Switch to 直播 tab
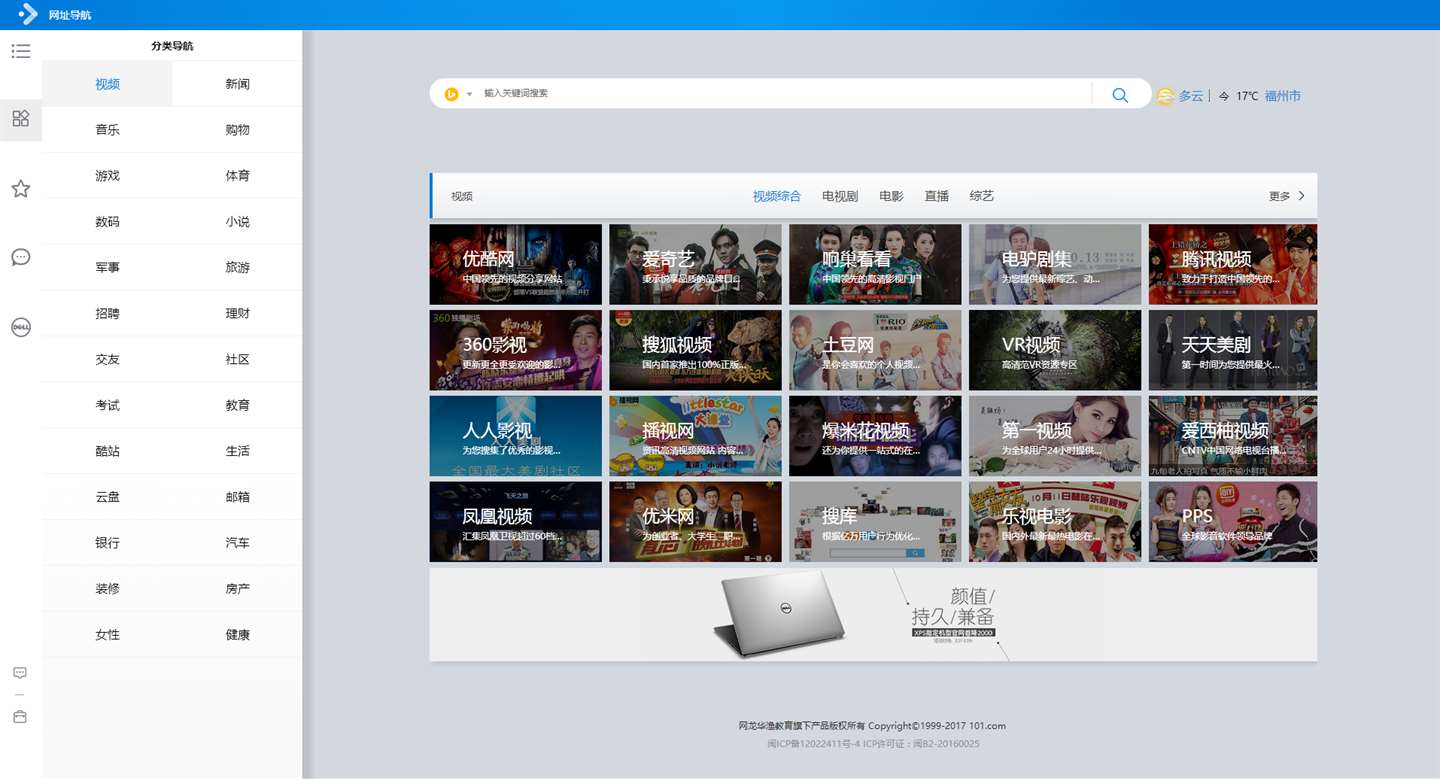Screen dimensions: 1440x779 coord(937,196)
